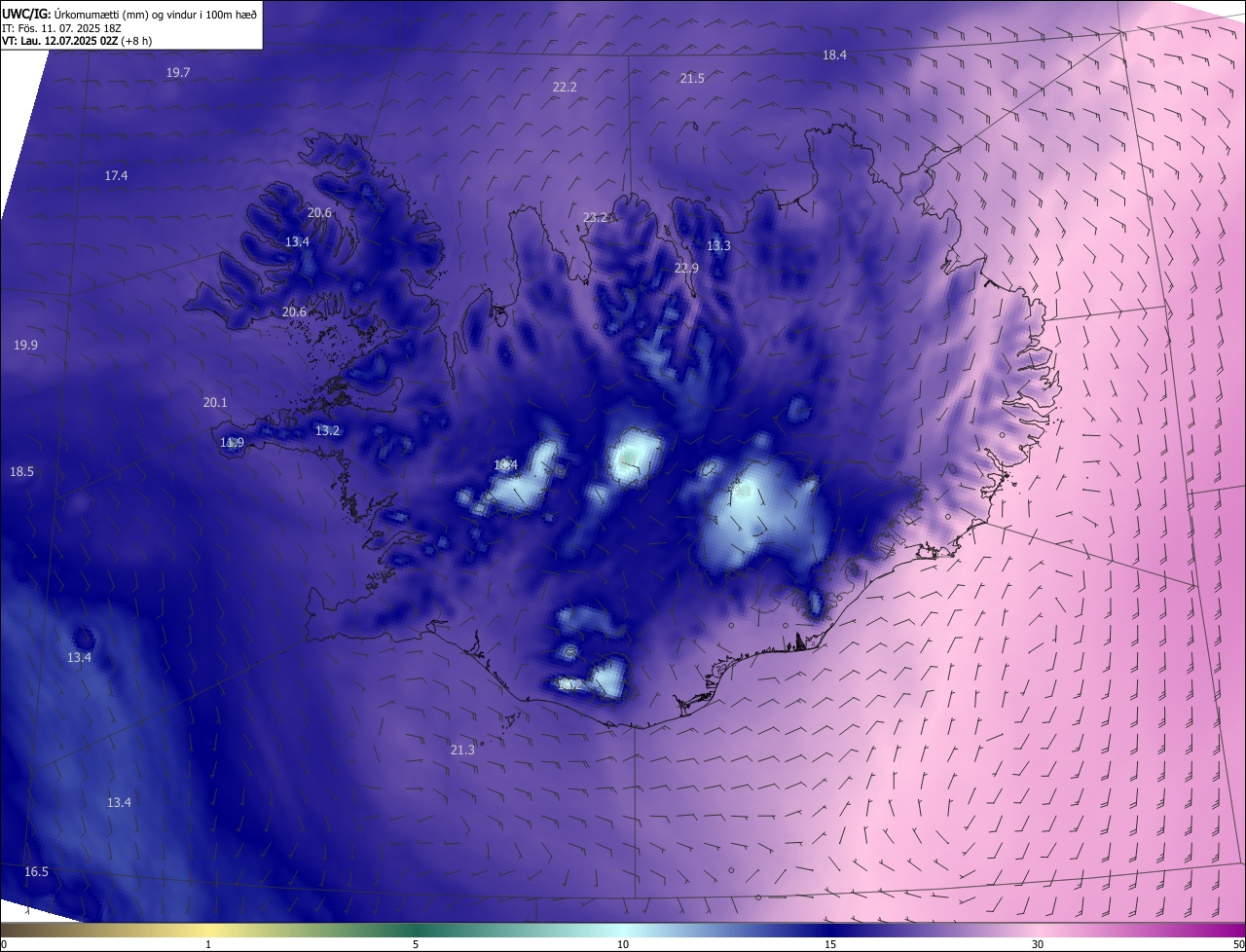Click the 13.2 value label
The width and height of the screenshot is (1246, 952).
coord(327,430)
